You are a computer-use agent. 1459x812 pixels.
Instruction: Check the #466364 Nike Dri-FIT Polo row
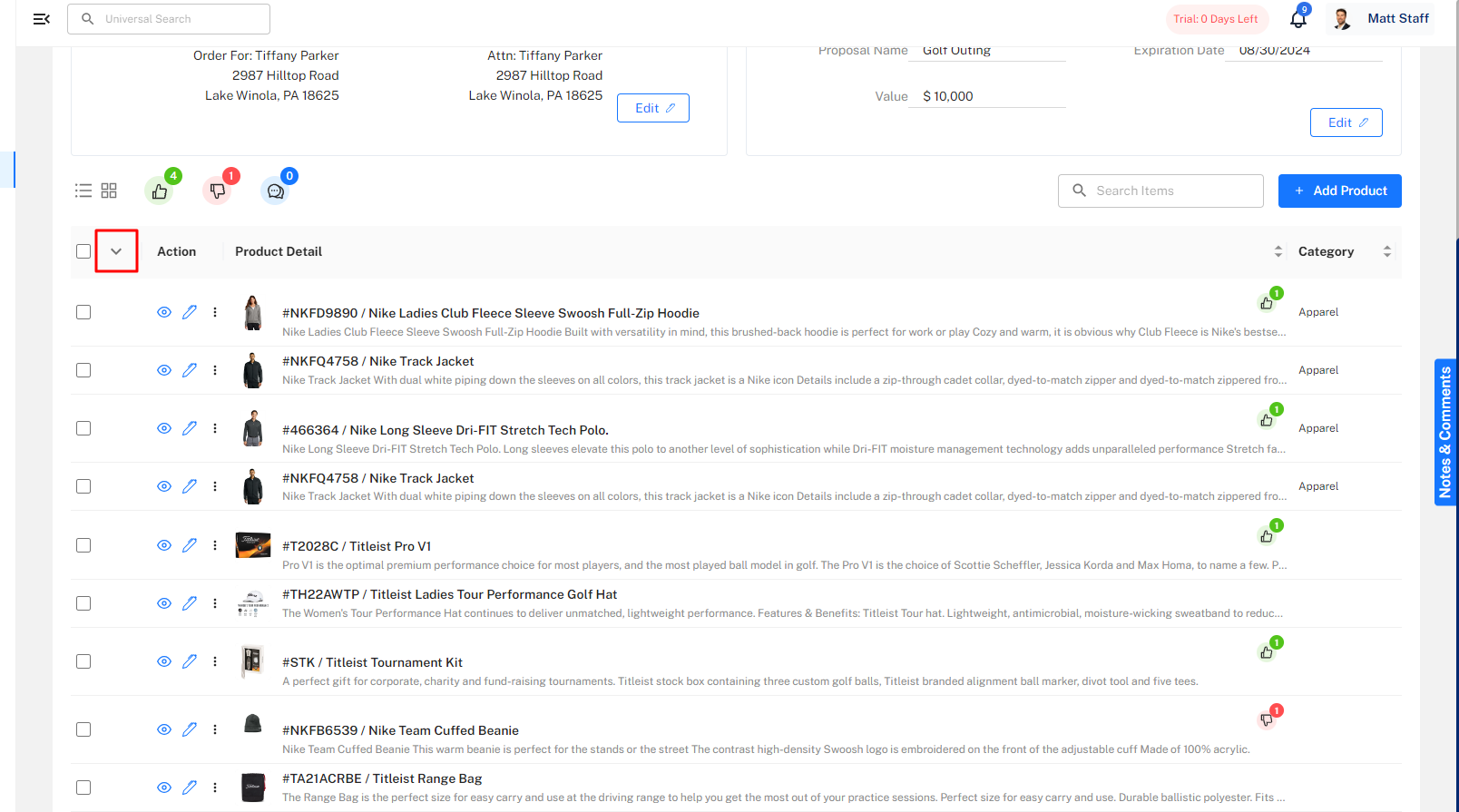(83, 428)
